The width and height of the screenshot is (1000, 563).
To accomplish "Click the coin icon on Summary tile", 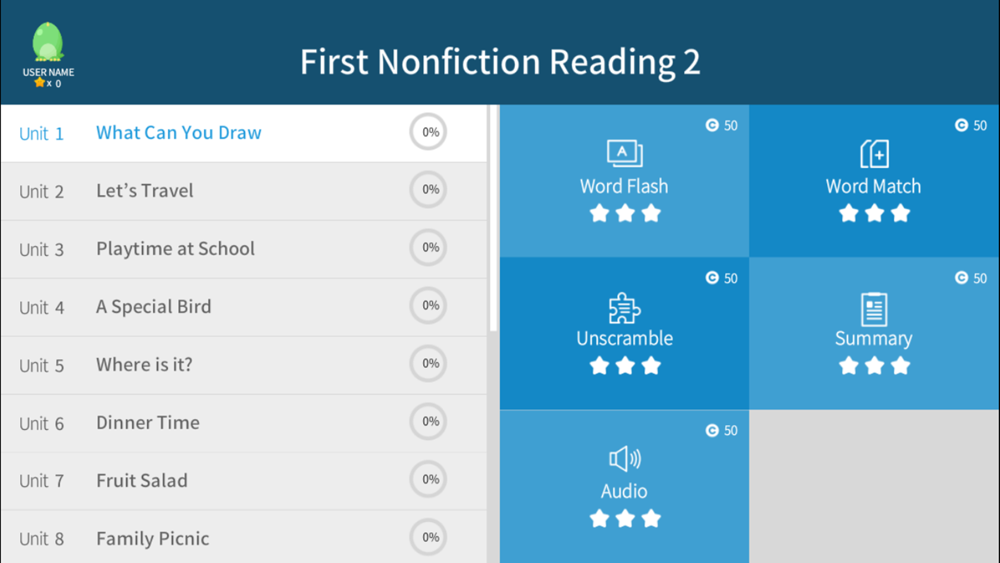I will 961,277.
